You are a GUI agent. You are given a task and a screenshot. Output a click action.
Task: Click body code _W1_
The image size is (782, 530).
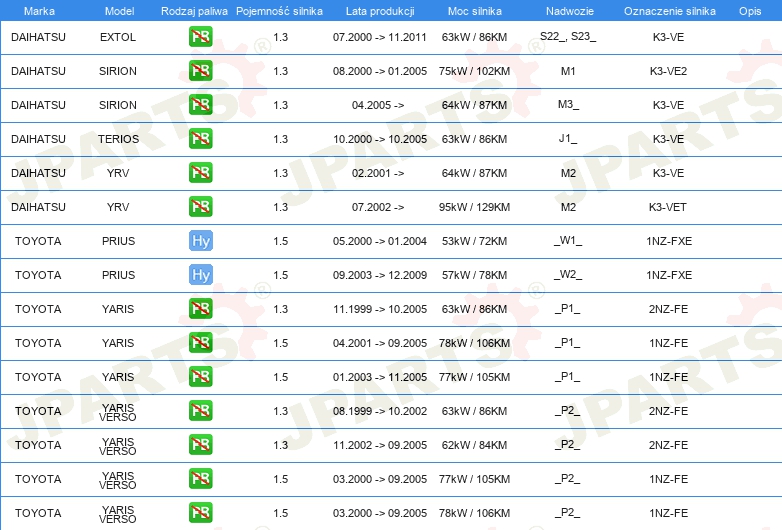(568, 240)
